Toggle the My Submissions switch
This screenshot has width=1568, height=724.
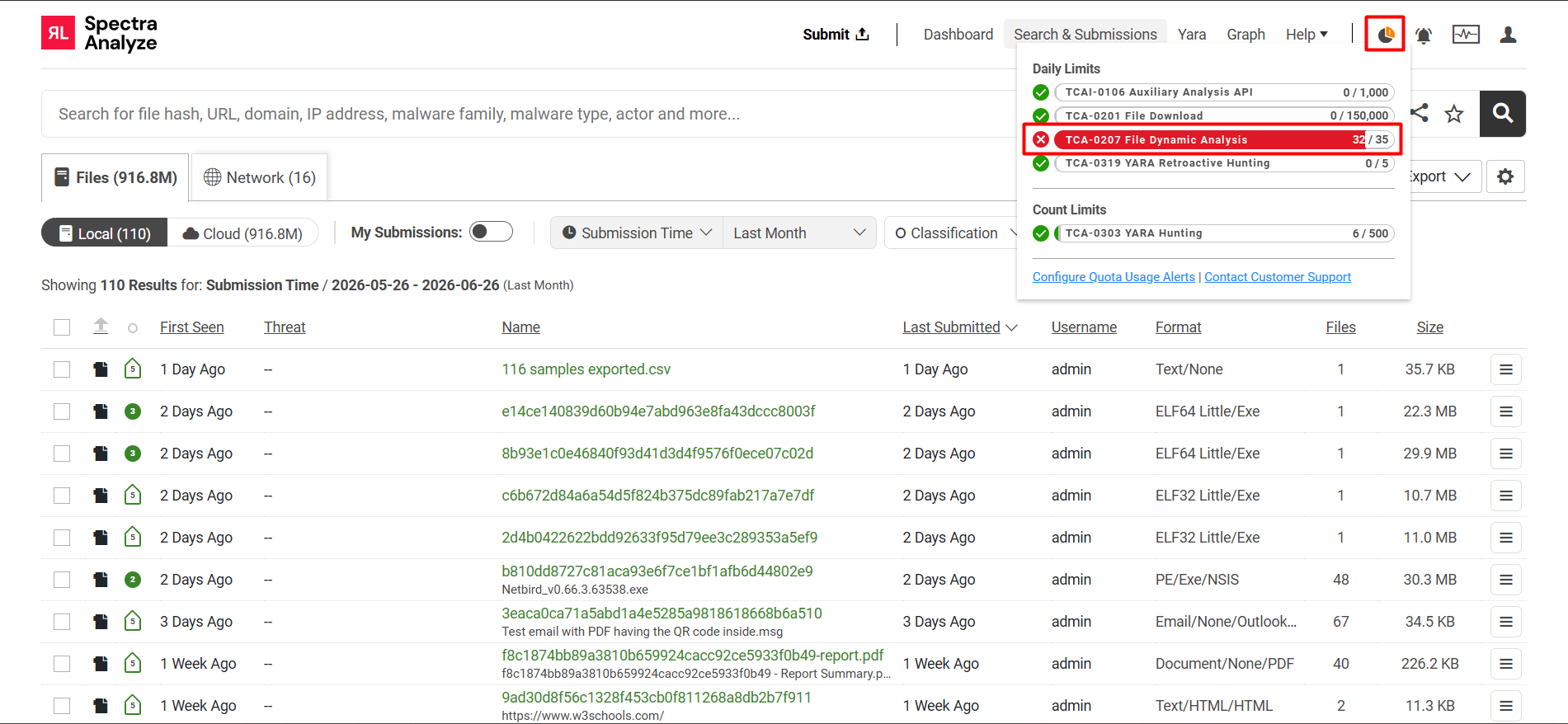[x=491, y=232]
